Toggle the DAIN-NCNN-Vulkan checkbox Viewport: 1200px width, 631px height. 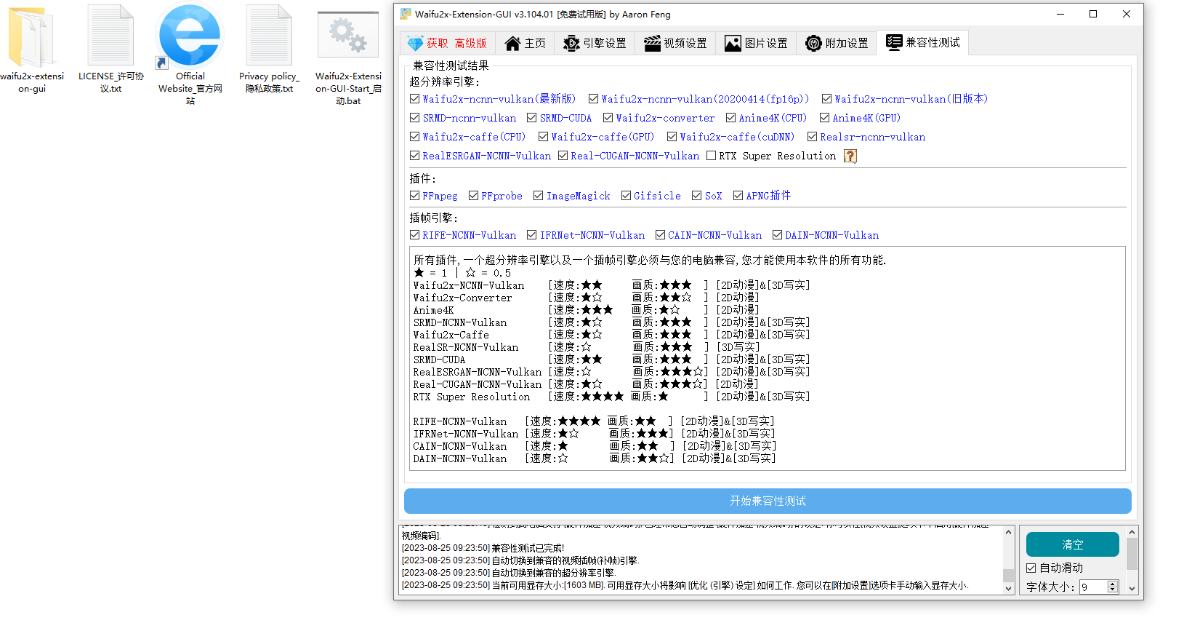(x=777, y=236)
